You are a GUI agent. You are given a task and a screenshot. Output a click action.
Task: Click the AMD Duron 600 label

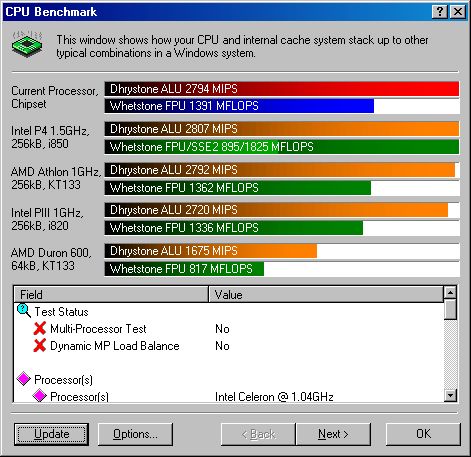(51, 259)
